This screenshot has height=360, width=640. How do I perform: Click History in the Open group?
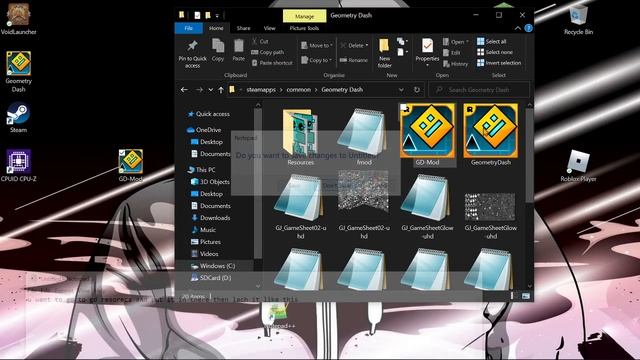(456, 64)
